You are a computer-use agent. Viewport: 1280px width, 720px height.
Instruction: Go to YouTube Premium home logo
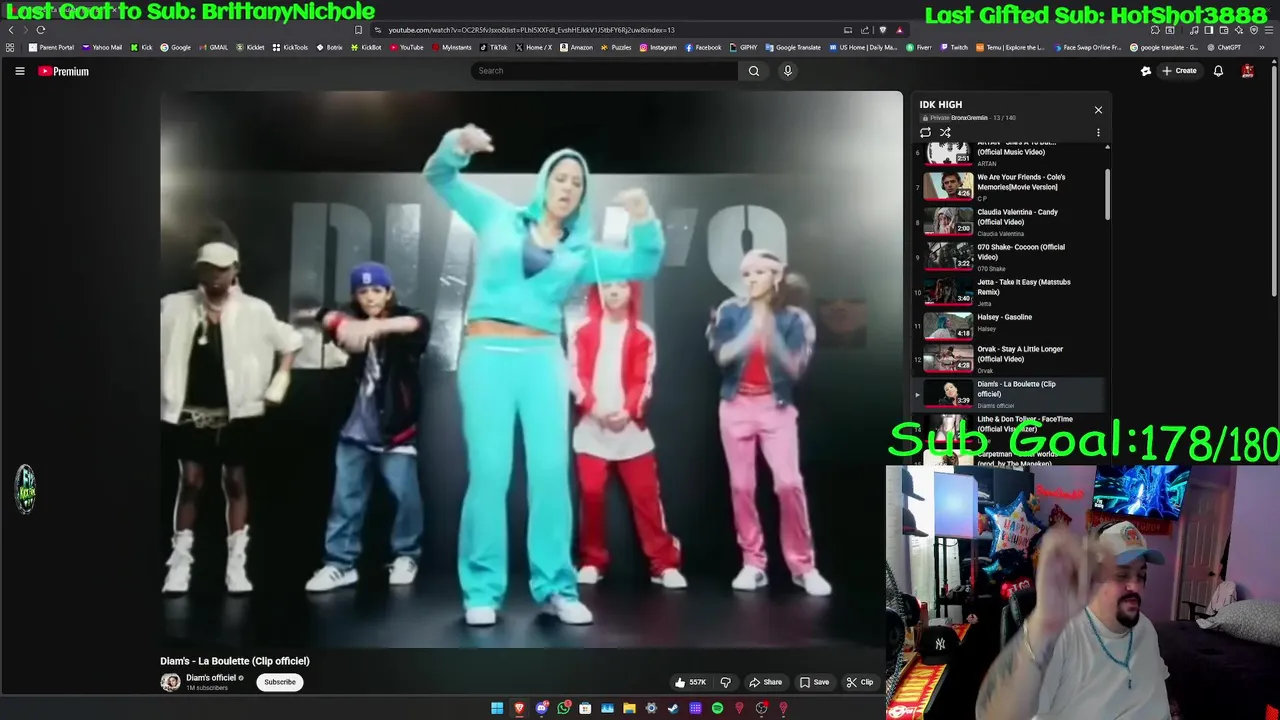[64, 71]
